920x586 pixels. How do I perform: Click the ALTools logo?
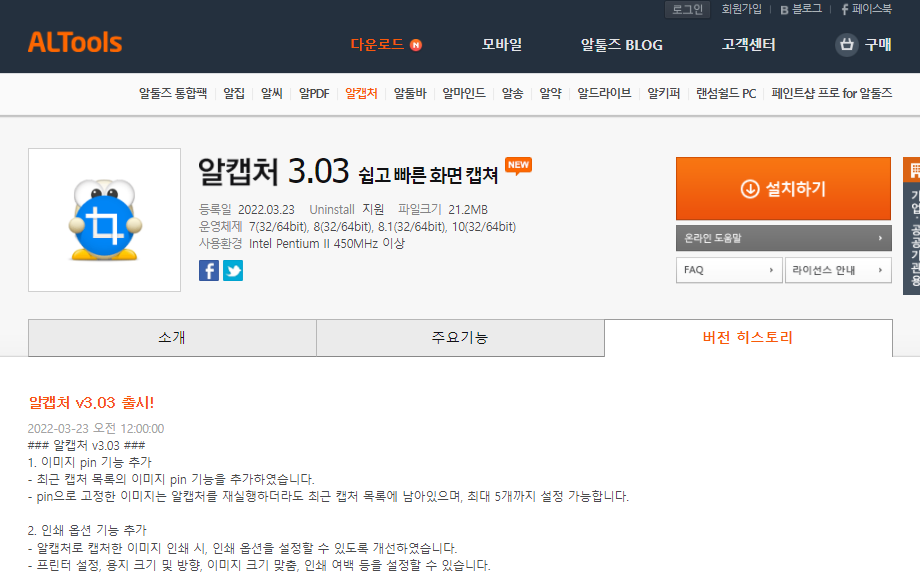pos(75,43)
